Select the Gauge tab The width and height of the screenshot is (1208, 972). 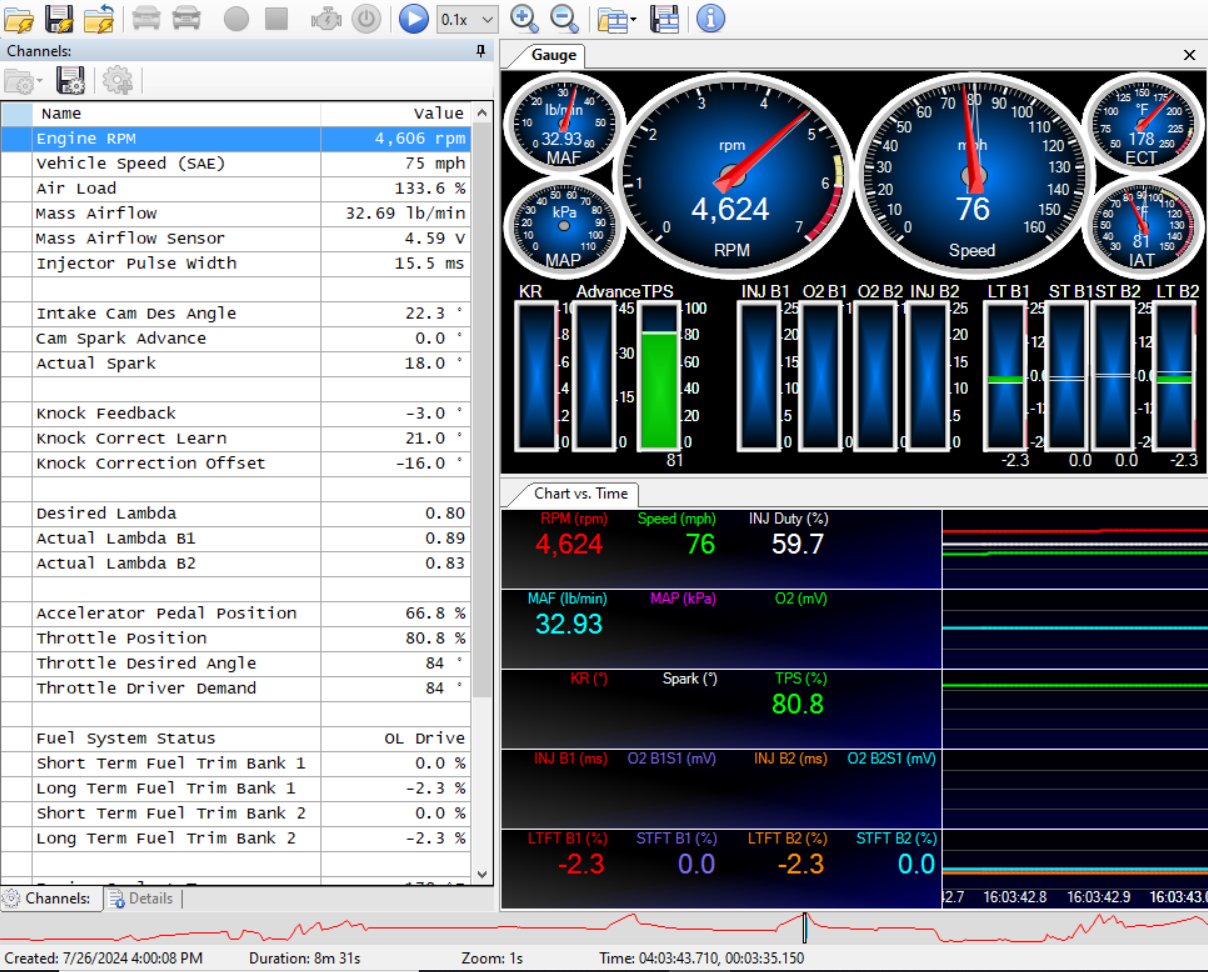tap(553, 55)
